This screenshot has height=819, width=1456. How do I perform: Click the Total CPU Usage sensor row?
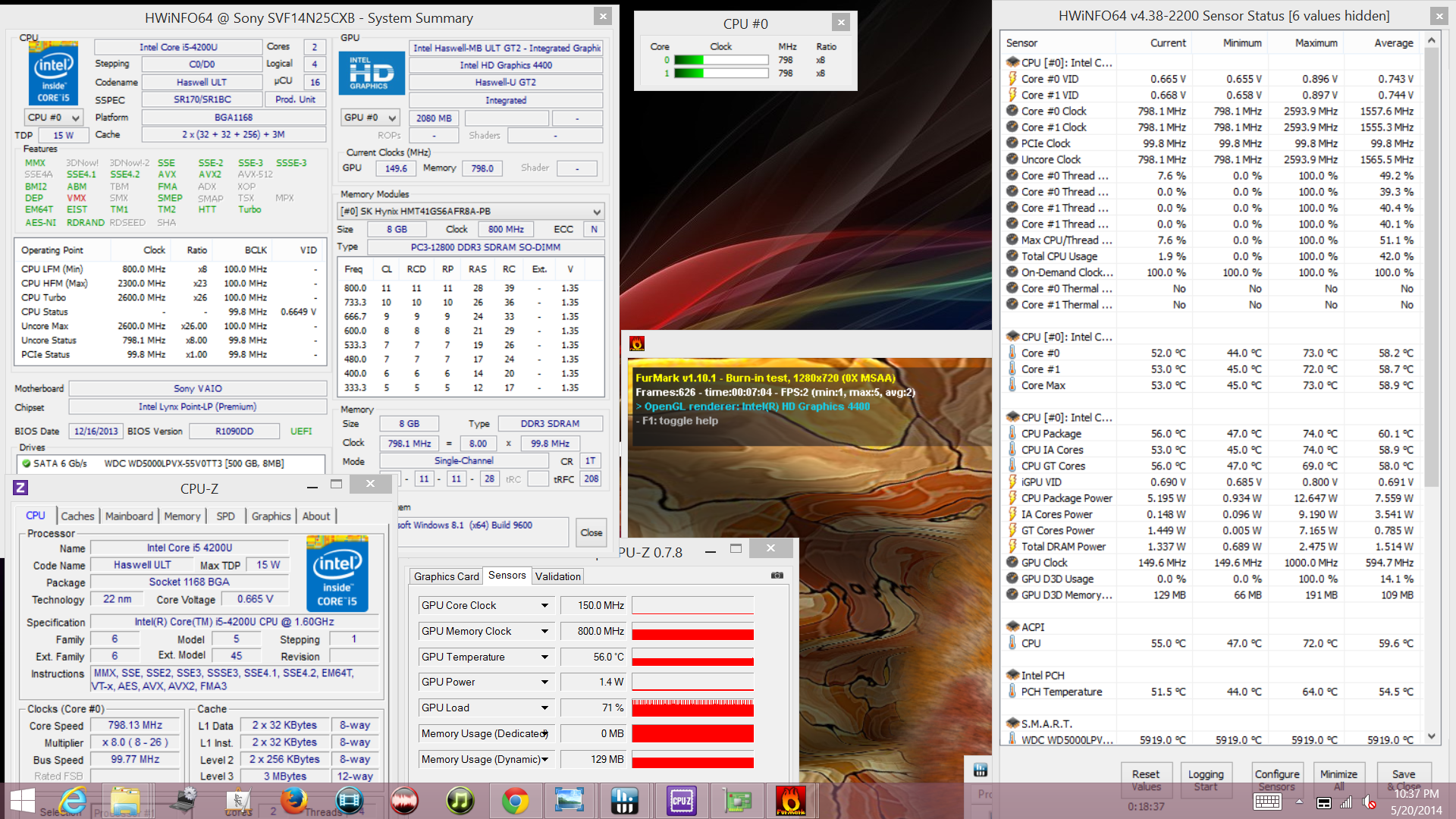[1211, 256]
